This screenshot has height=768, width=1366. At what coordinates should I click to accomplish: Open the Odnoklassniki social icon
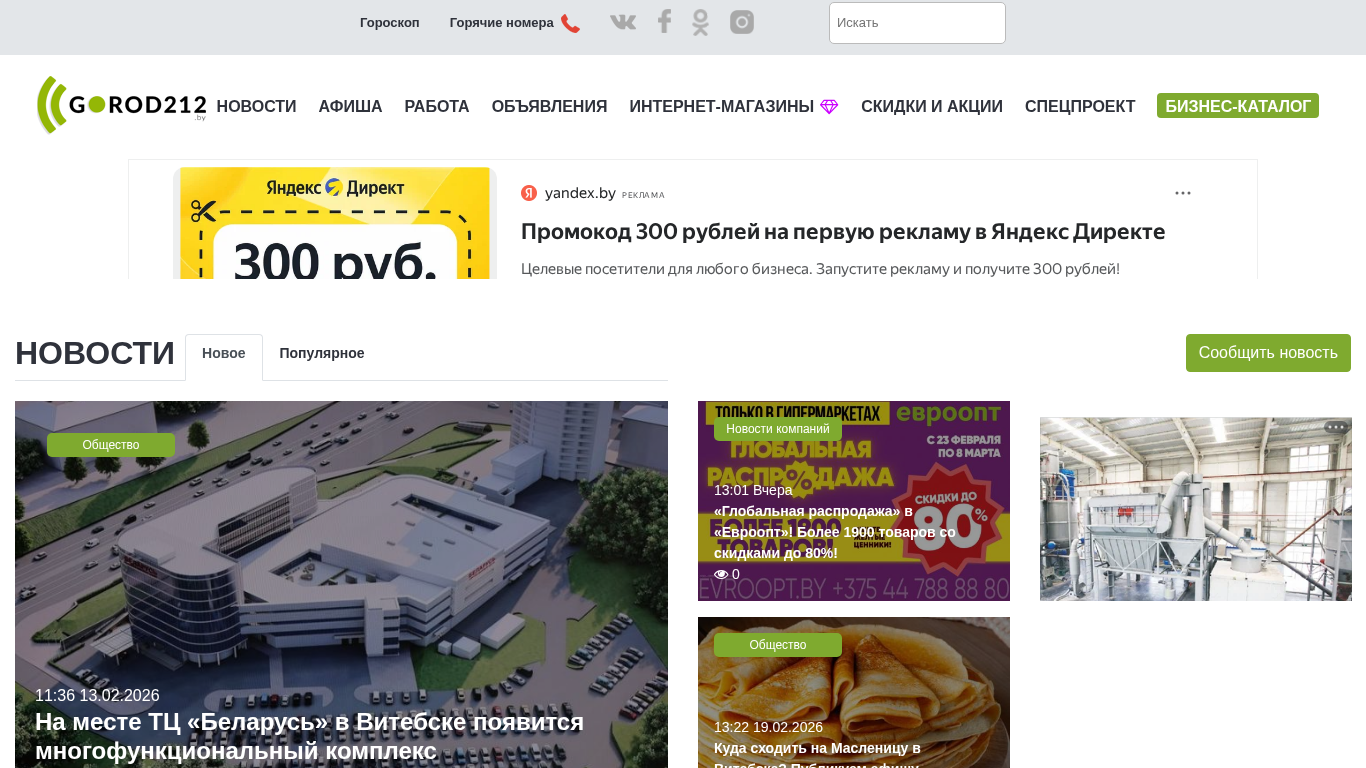[700, 22]
